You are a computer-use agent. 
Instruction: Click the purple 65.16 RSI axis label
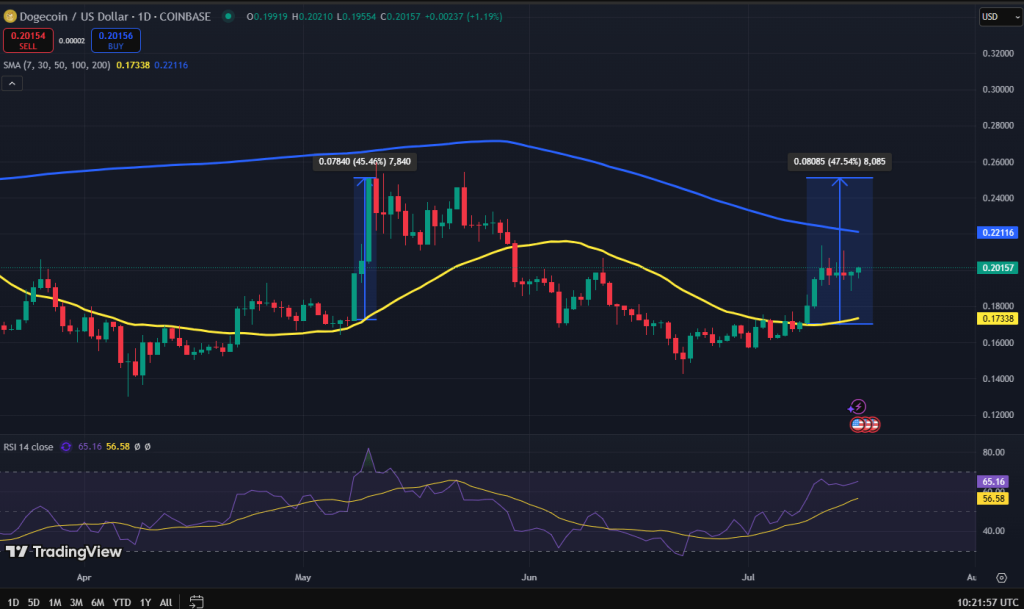coord(993,482)
